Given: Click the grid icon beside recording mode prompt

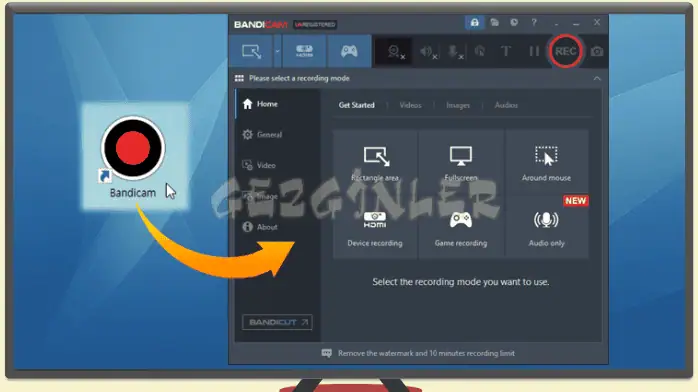Looking at the screenshot, I should (x=239, y=78).
